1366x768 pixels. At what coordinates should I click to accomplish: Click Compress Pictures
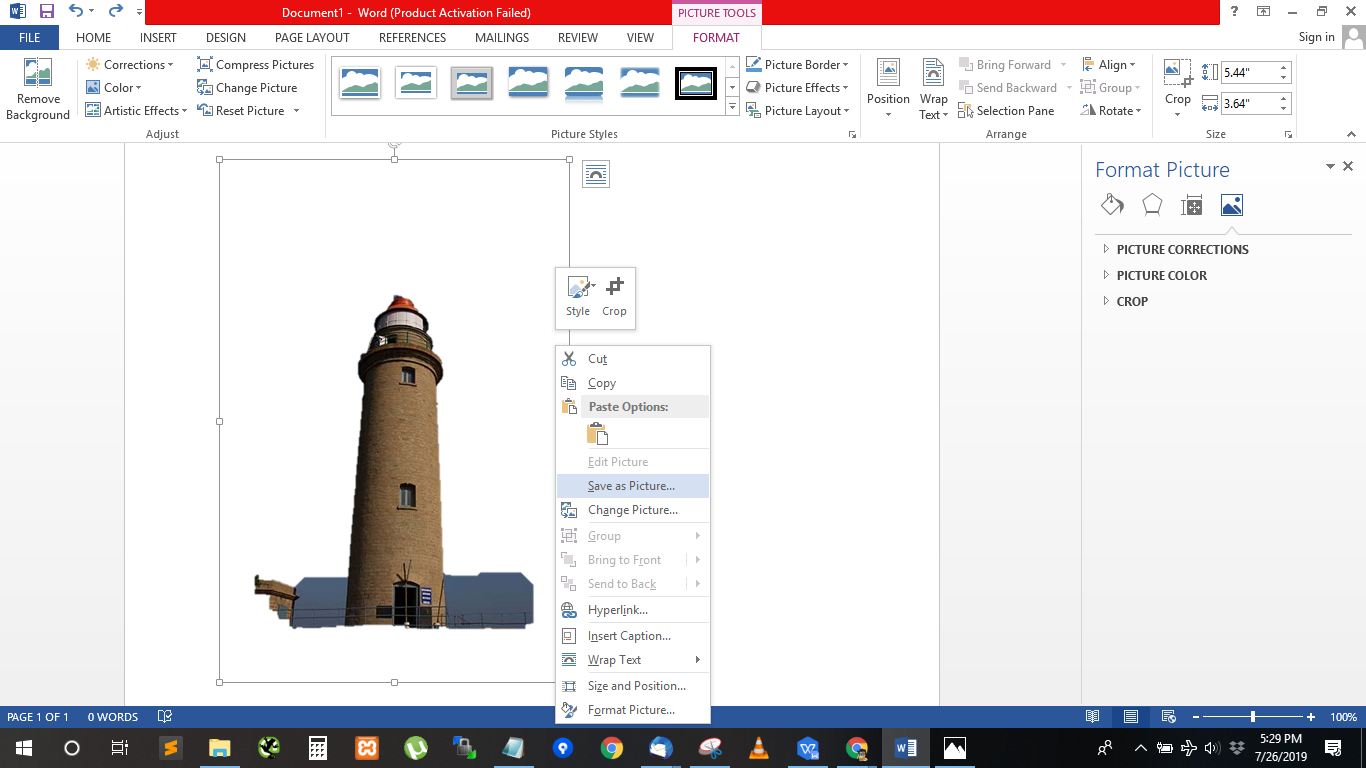(x=256, y=65)
